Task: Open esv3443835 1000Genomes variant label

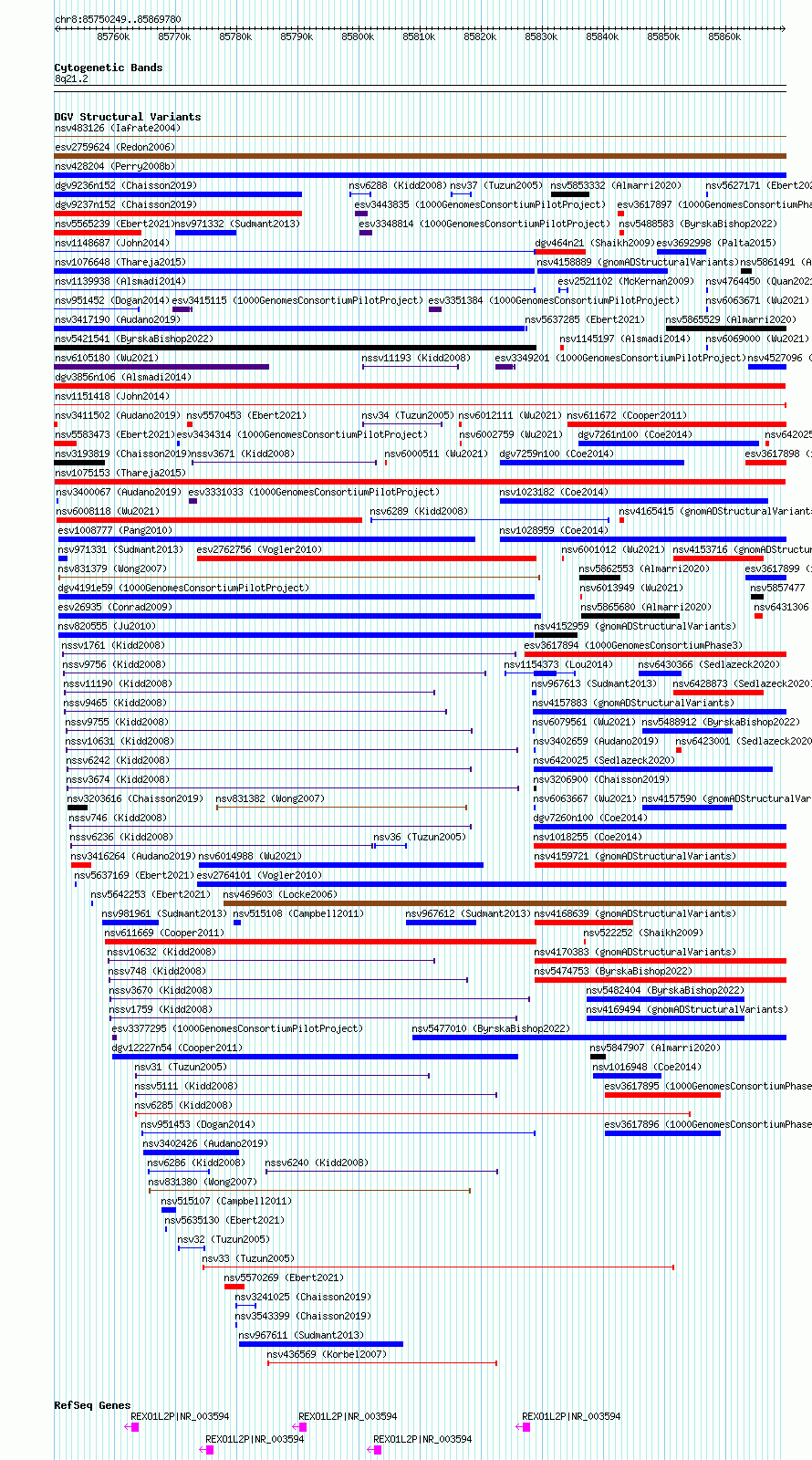Action: tap(480, 205)
